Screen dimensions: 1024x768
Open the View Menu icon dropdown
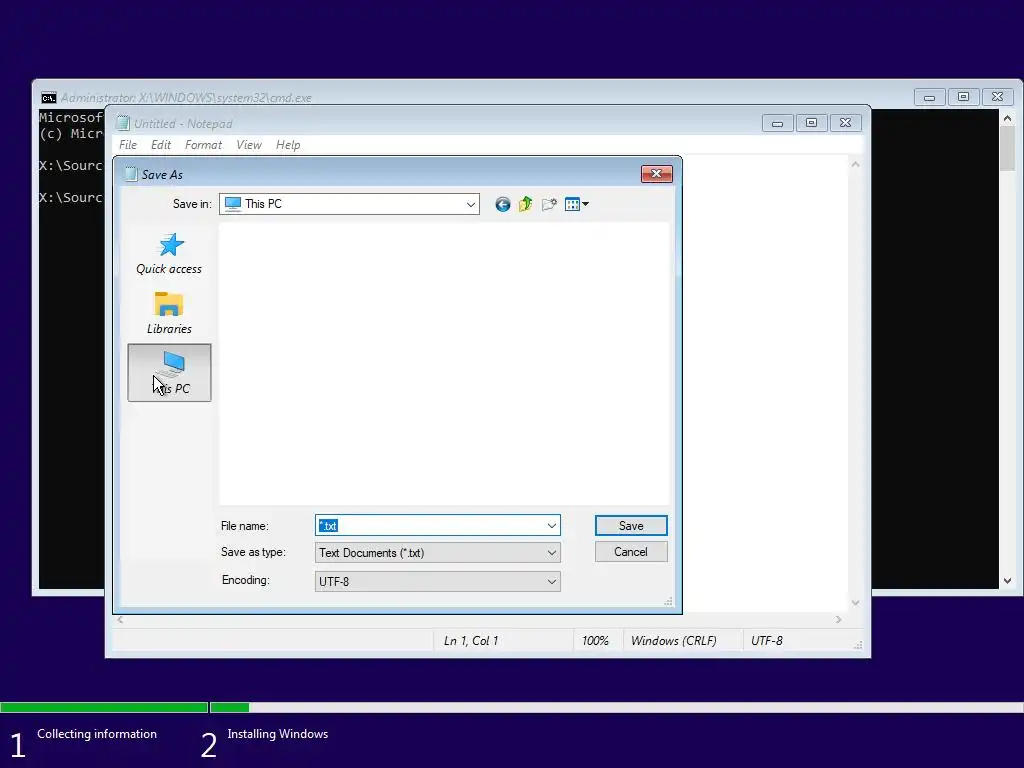tap(577, 204)
